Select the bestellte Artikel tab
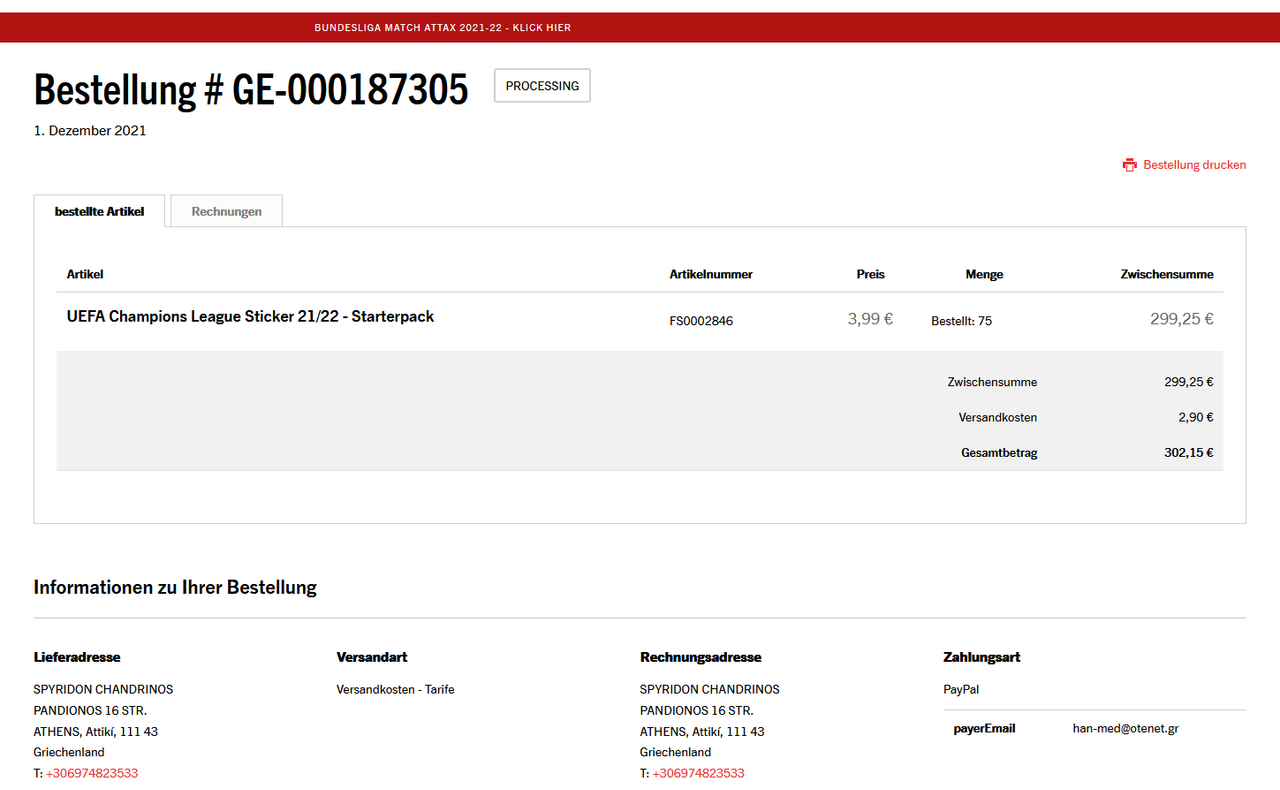The height and width of the screenshot is (790, 1280). coord(99,211)
